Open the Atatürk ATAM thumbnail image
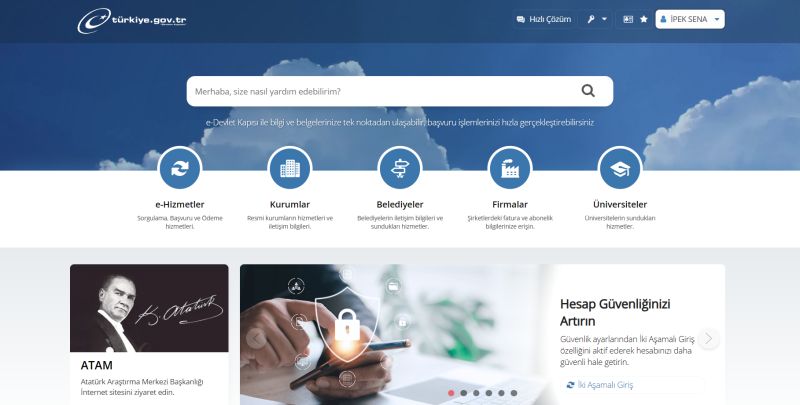Screen dimensions: 800x405 click(149, 308)
